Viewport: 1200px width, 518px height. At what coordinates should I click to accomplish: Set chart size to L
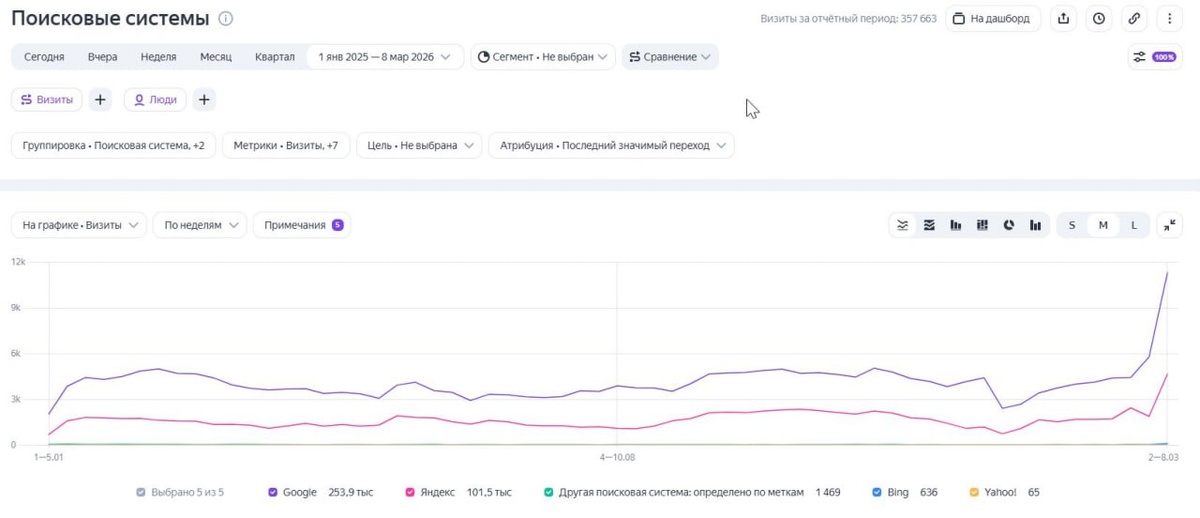(x=1134, y=225)
